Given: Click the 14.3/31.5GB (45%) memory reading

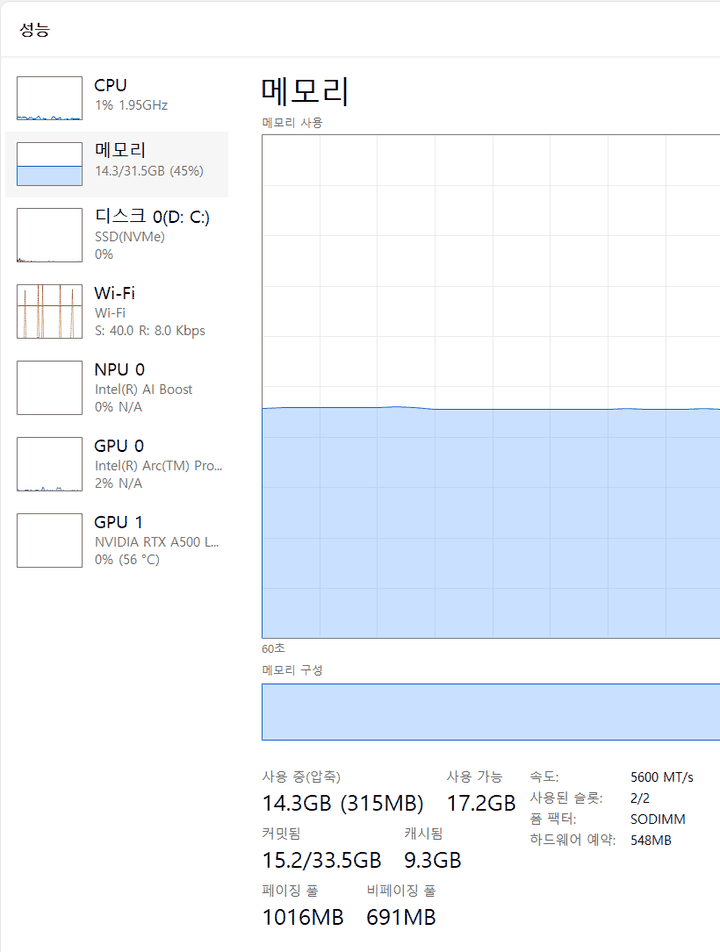Looking at the screenshot, I should point(149,171).
